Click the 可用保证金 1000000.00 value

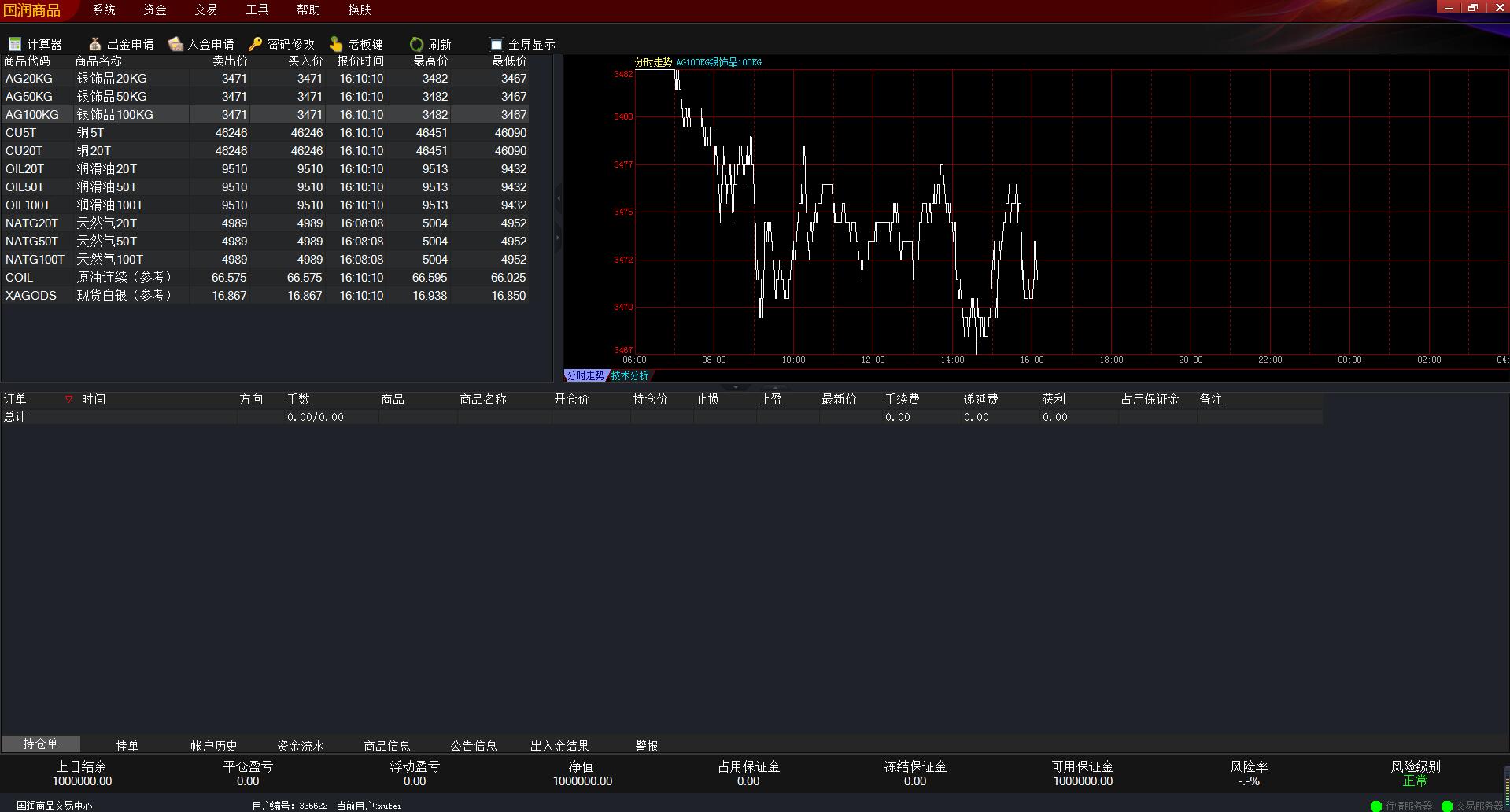click(1083, 781)
